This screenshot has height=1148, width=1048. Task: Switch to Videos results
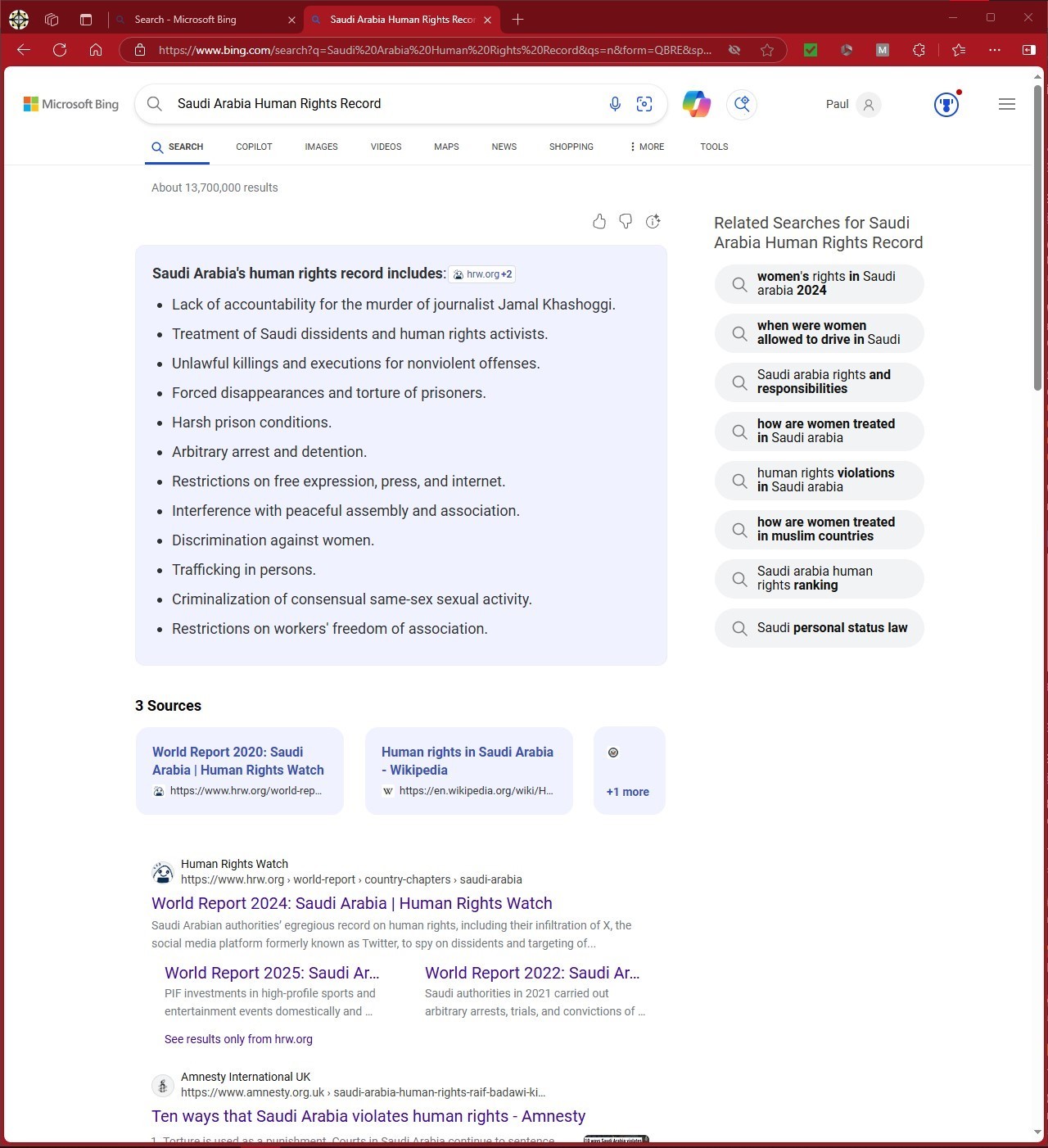[x=386, y=147]
